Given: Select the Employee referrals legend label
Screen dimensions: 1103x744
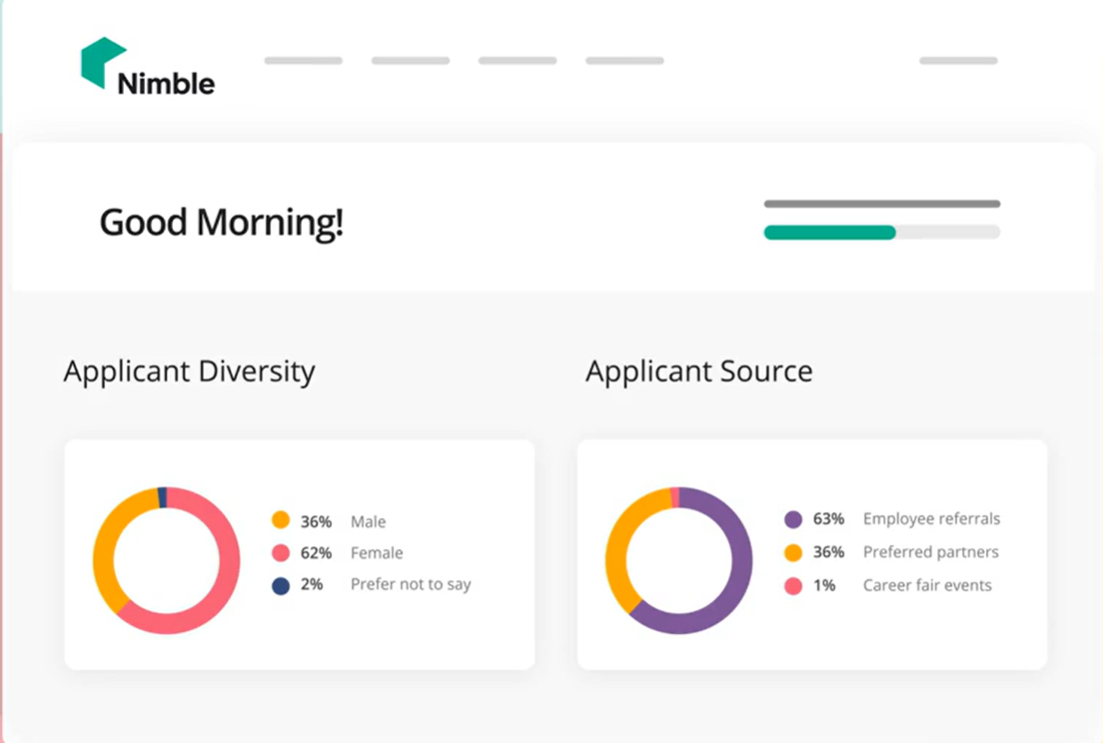Looking at the screenshot, I should pos(931,519).
